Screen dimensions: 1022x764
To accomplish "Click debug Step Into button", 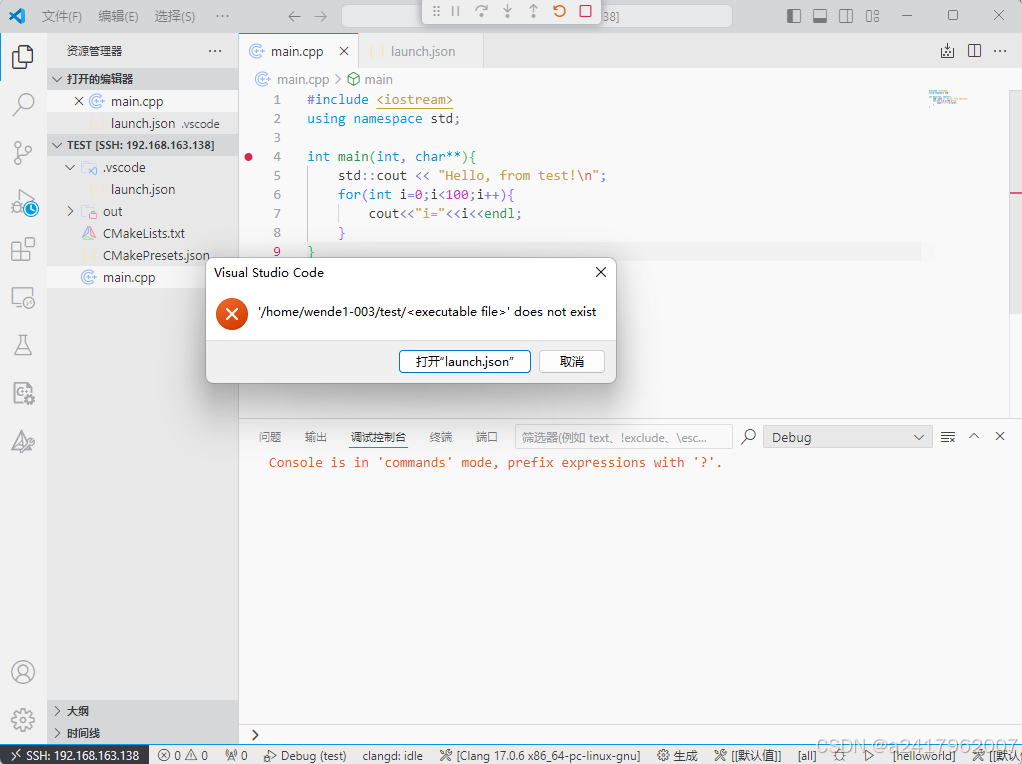I will tap(507, 11).
